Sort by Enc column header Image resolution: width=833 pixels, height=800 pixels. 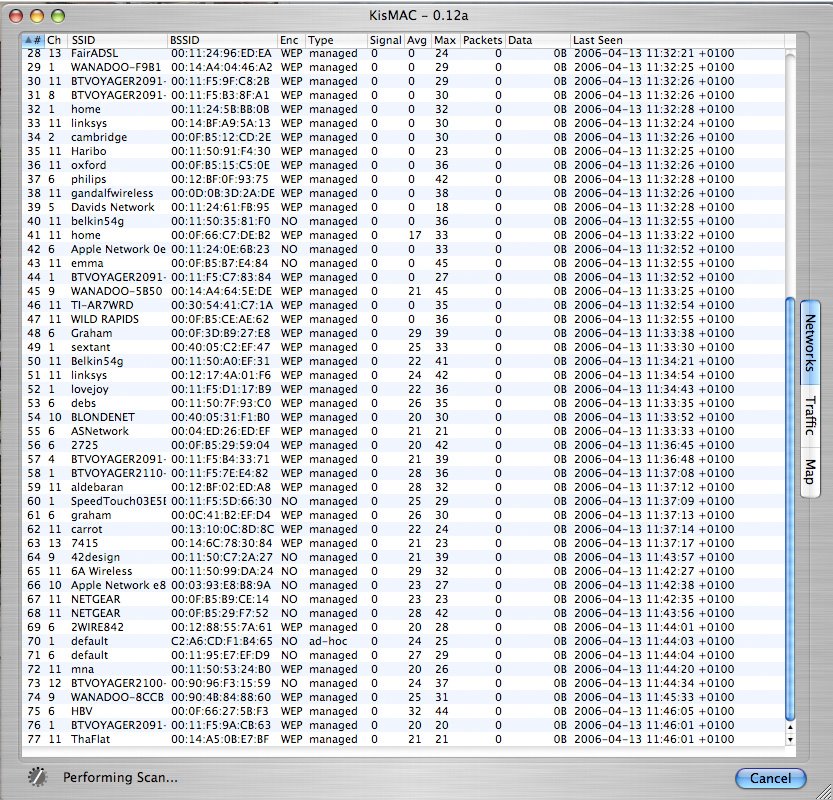291,40
